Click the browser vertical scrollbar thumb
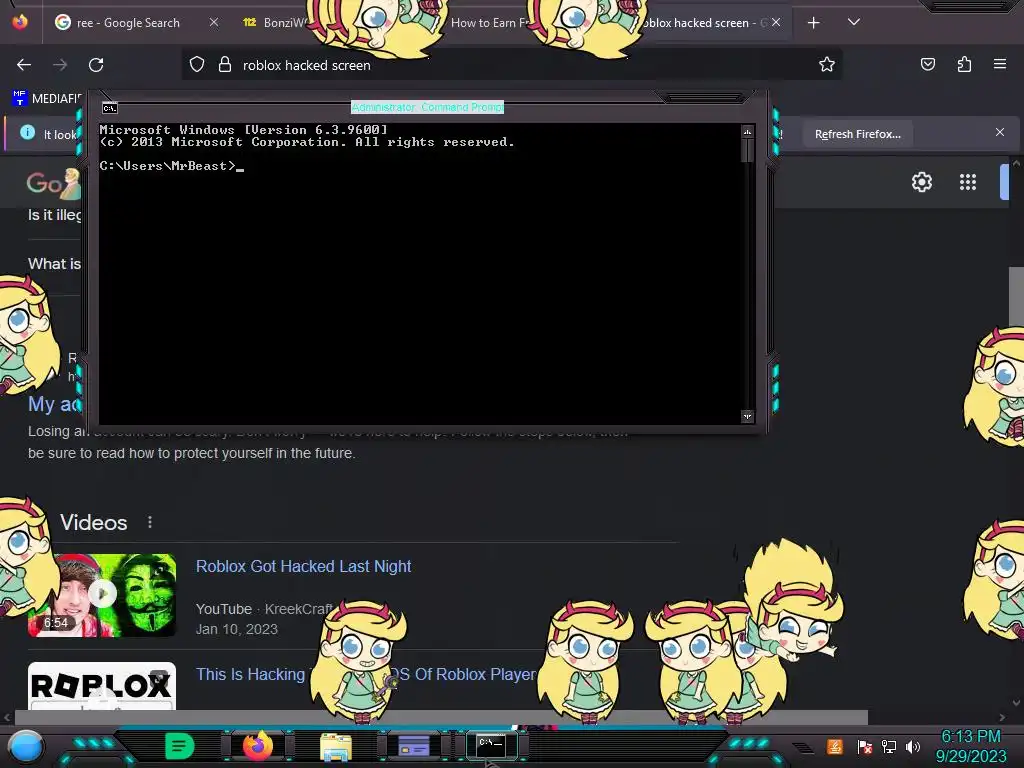Viewport: 1024px width, 768px height. pyautogui.click(x=1016, y=297)
